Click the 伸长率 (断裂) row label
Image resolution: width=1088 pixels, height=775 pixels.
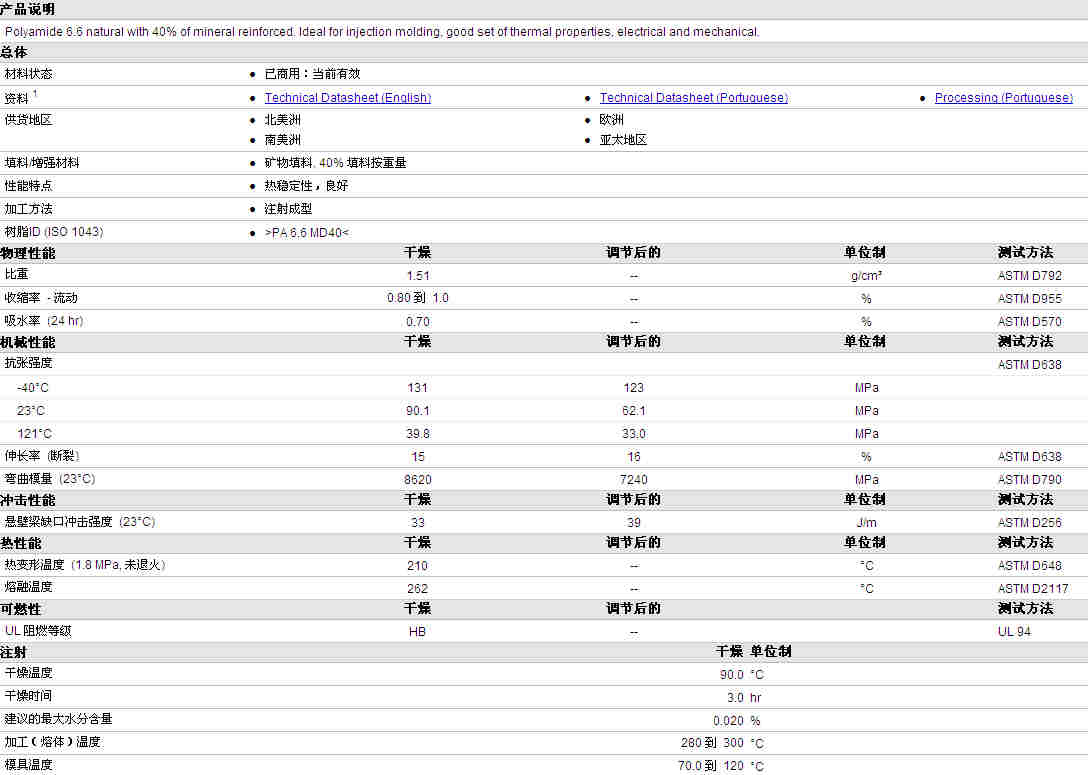tap(42, 456)
